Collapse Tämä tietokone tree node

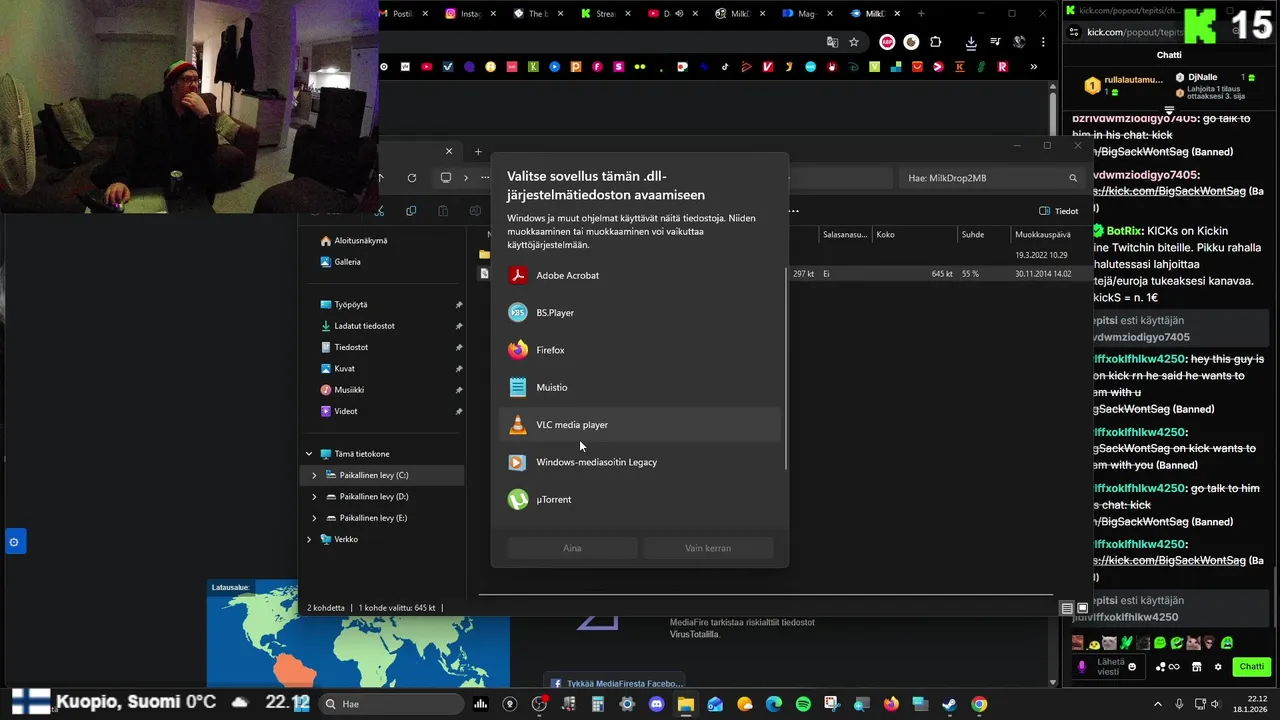(x=309, y=454)
